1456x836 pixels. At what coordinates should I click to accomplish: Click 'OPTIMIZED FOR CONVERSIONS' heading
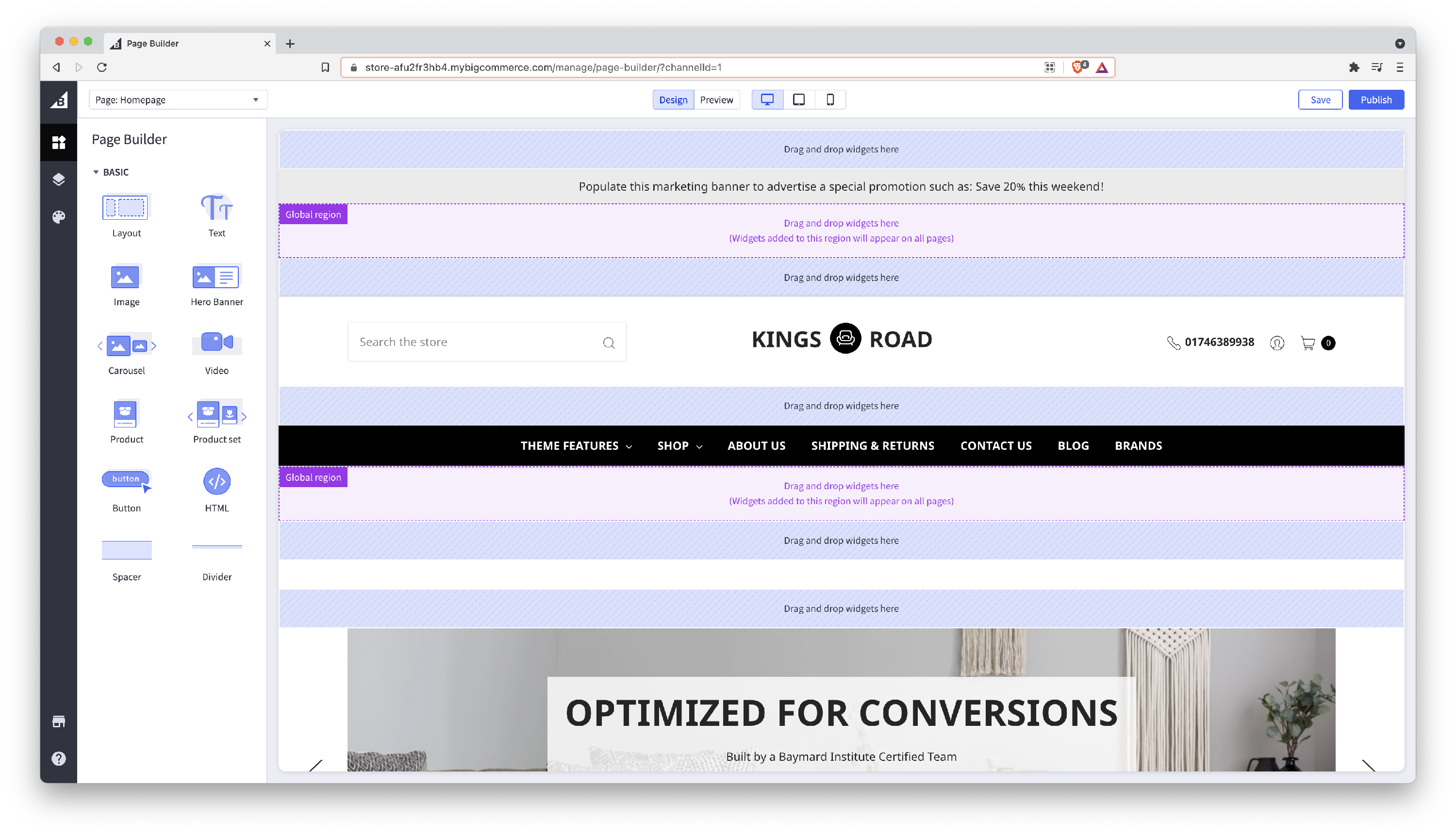click(842, 713)
